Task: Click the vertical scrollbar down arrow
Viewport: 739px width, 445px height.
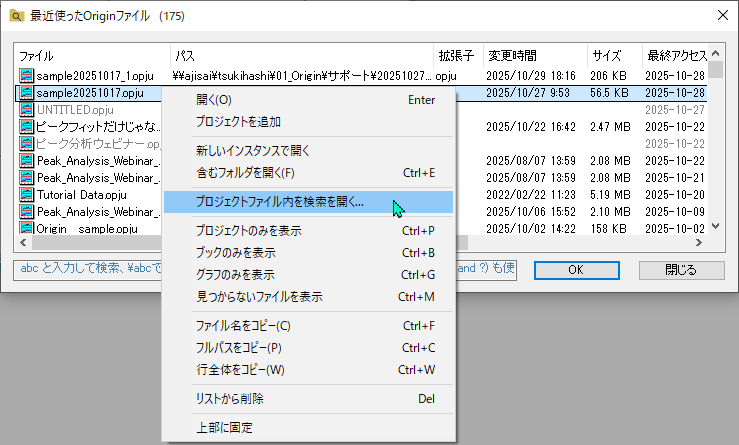Action: click(x=715, y=226)
